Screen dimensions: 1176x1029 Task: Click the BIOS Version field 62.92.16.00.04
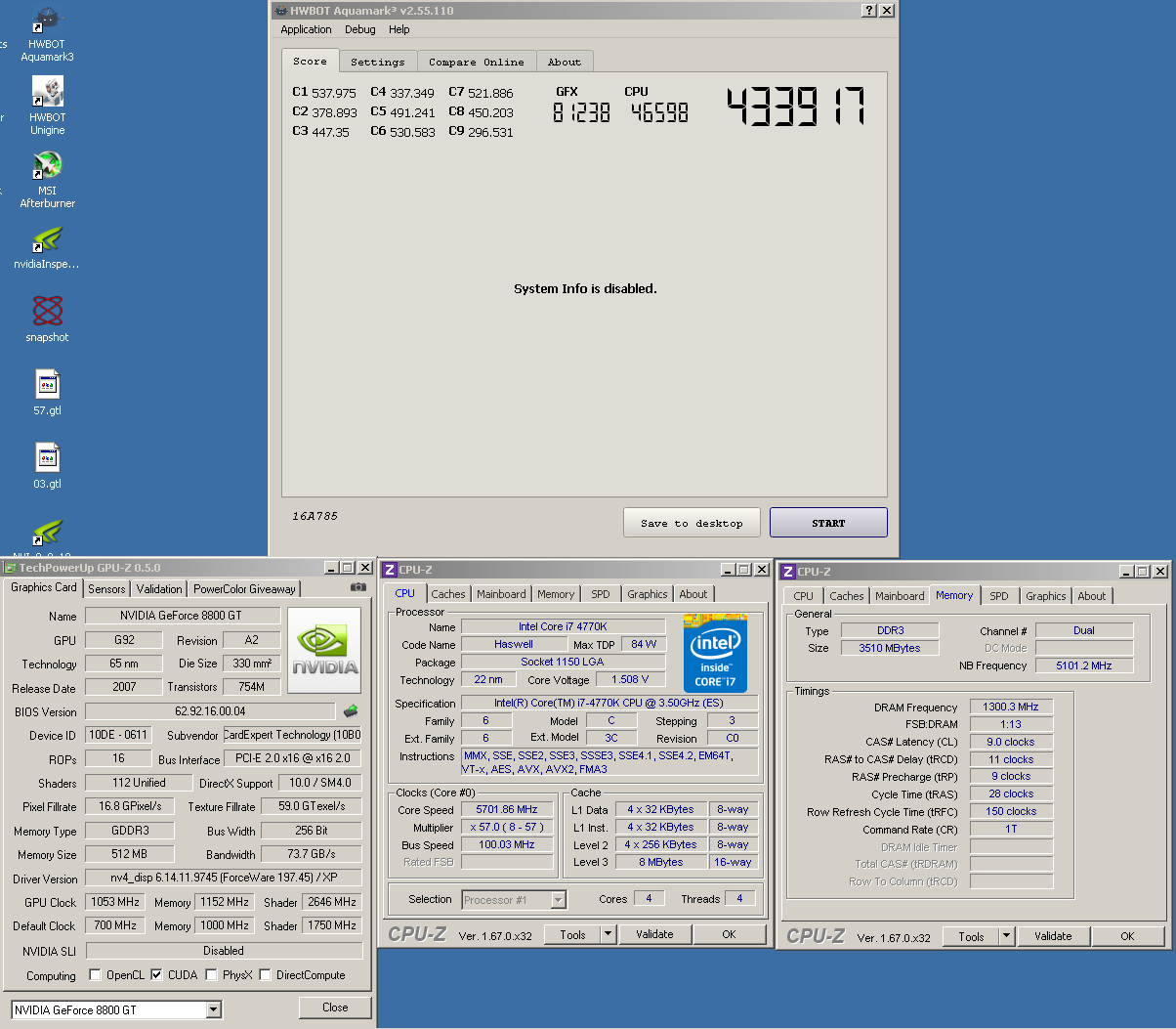211,711
